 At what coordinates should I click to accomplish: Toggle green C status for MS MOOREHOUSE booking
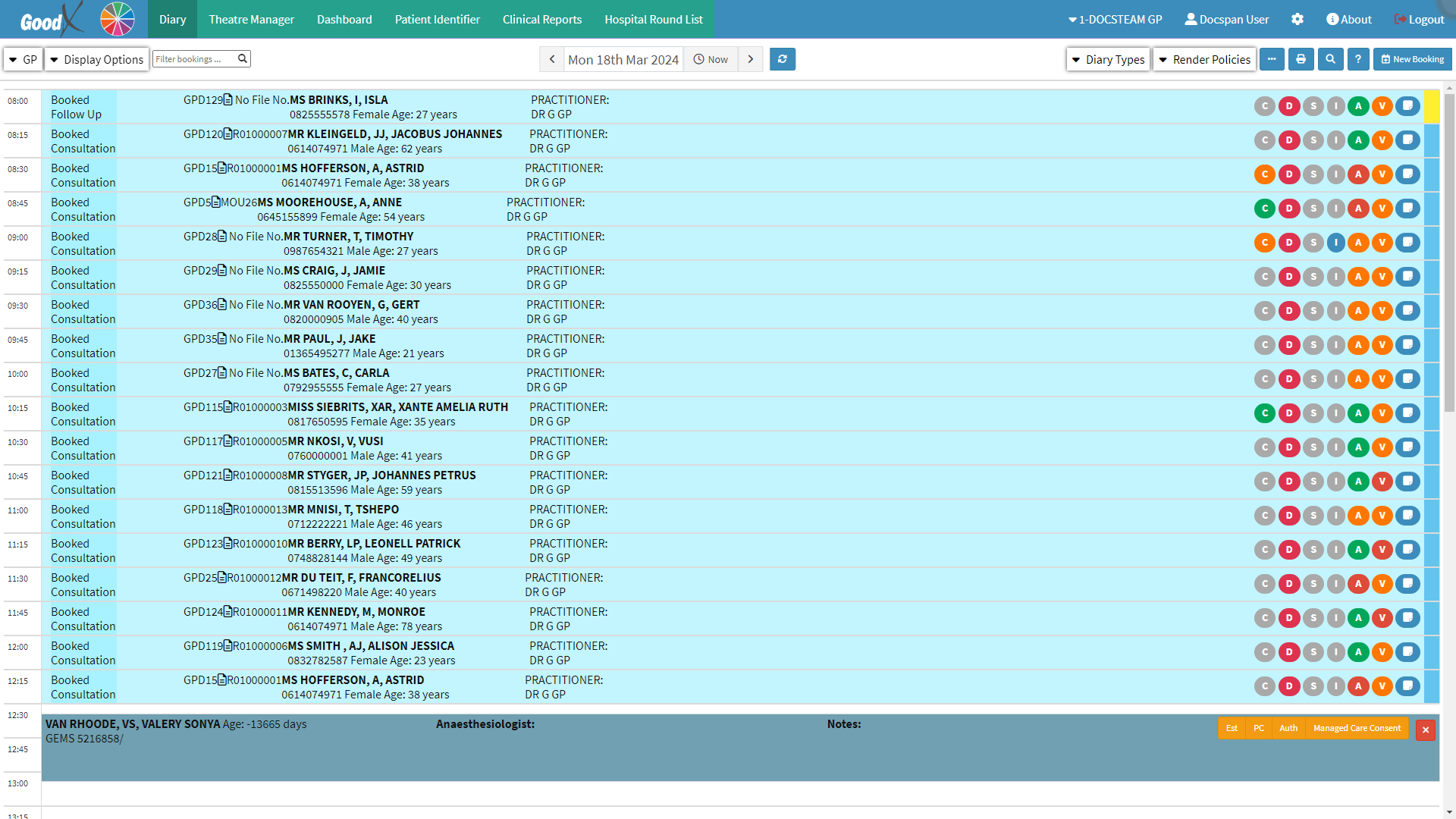pyautogui.click(x=1264, y=209)
